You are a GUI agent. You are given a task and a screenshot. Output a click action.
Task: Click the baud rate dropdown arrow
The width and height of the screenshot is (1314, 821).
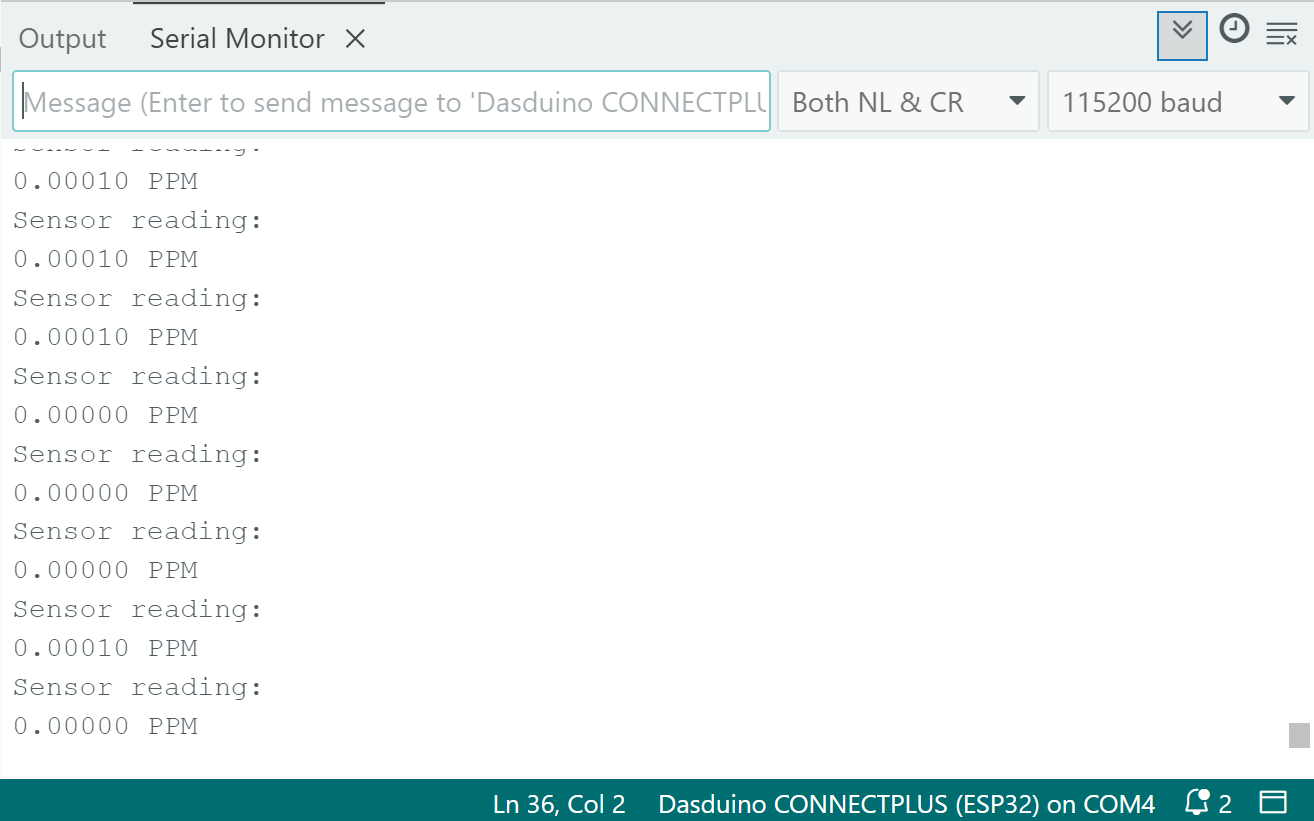pyautogui.click(x=1286, y=101)
